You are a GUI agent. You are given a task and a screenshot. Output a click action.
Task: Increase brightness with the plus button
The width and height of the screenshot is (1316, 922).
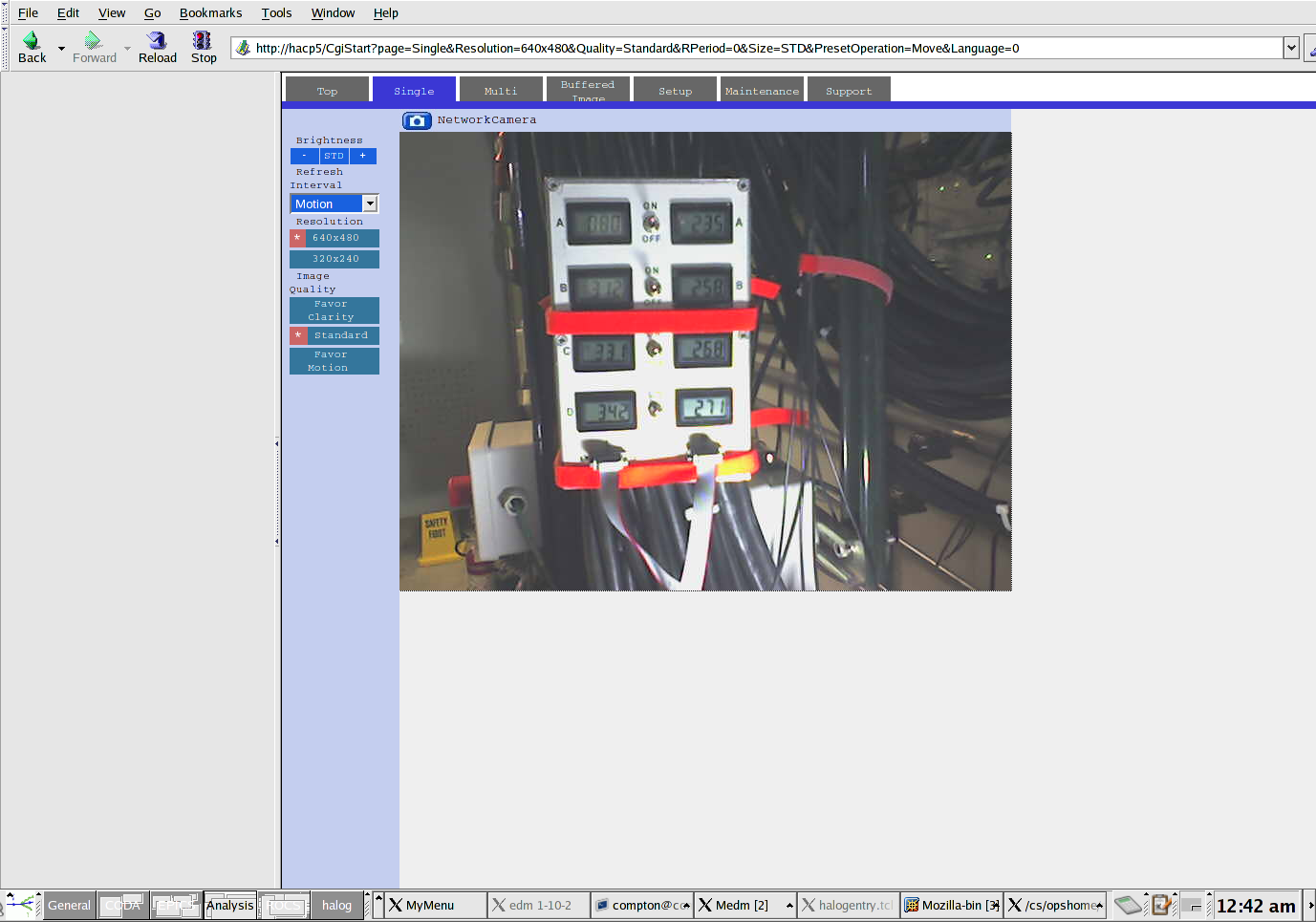pyautogui.click(x=363, y=156)
